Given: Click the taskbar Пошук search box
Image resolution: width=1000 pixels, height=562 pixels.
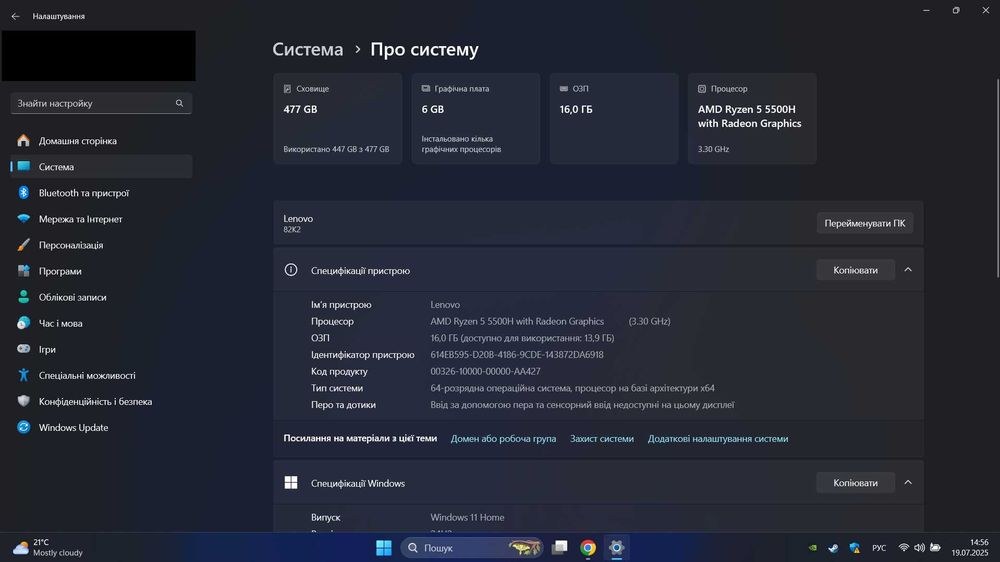Looking at the screenshot, I should 472,547.
